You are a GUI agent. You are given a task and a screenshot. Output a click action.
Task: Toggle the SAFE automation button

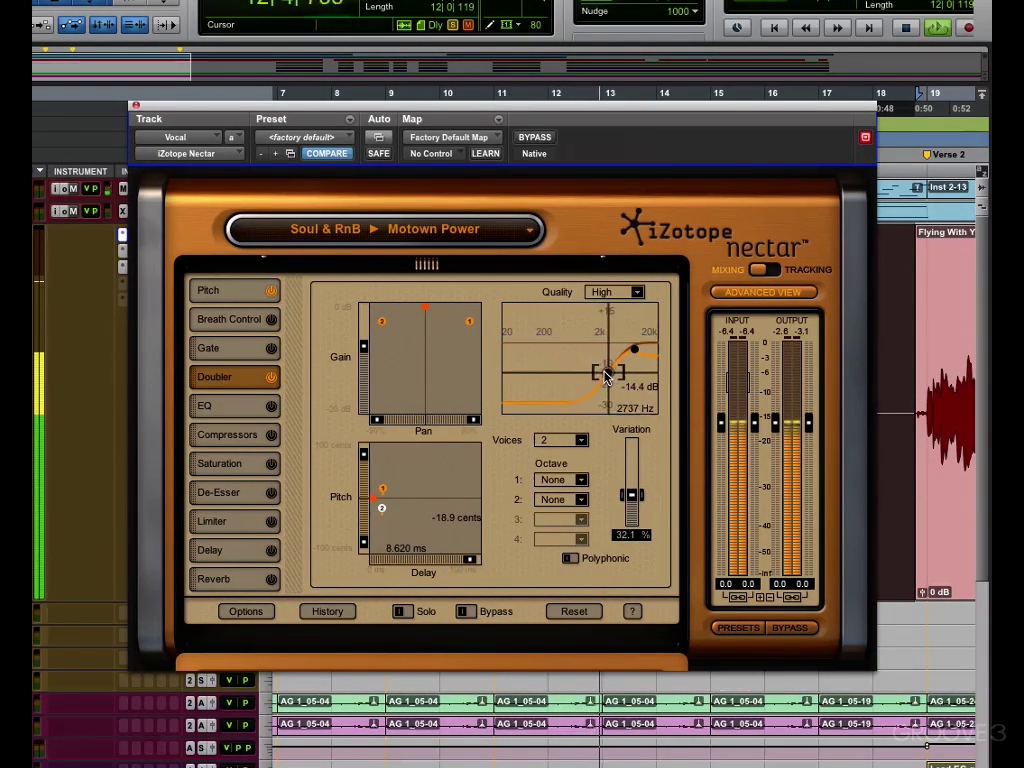point(379,153)
